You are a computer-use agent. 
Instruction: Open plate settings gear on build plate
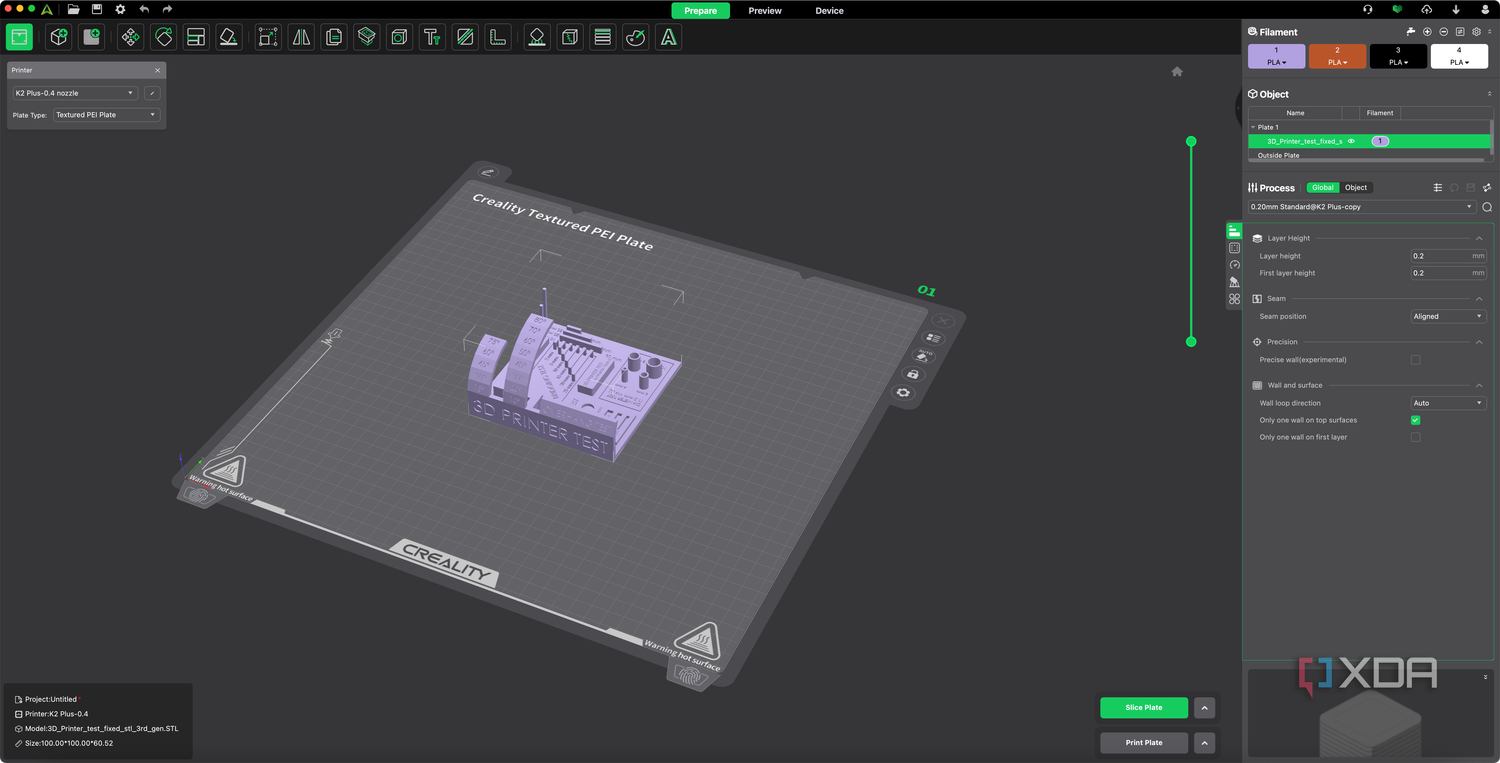(903, 392)
